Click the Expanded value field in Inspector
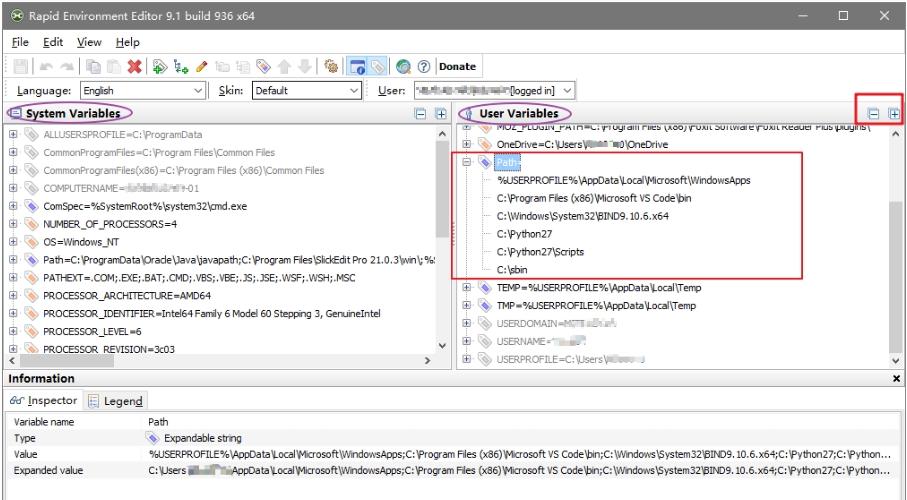The image size is (907, 500). click(x=519, y=470)
